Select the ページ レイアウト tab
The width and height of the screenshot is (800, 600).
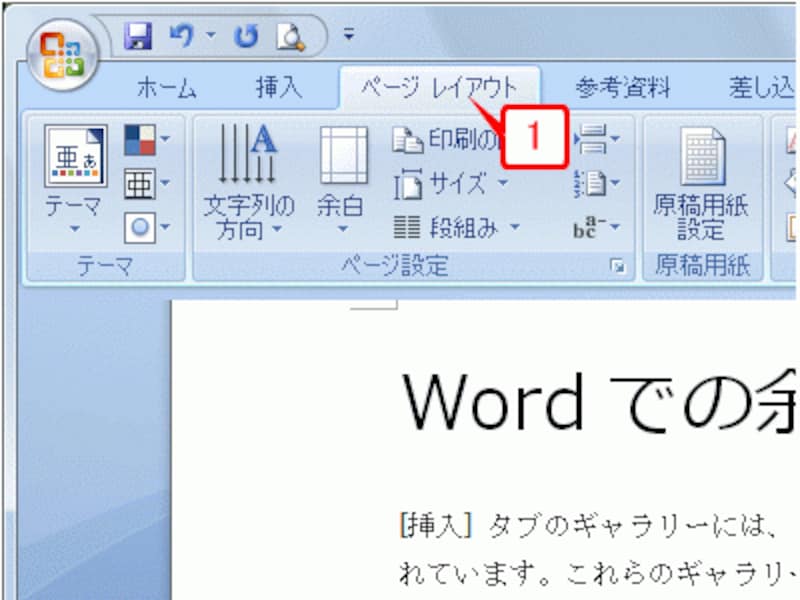(x=439, y=88)
